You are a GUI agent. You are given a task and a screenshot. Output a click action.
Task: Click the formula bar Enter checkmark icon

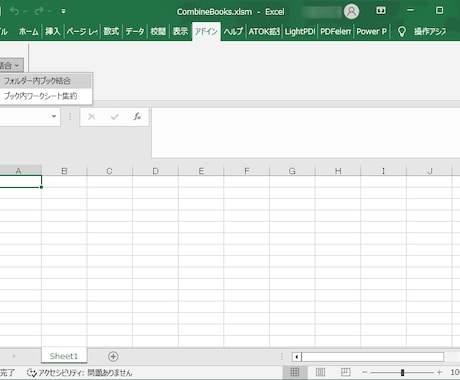(114, 117)
